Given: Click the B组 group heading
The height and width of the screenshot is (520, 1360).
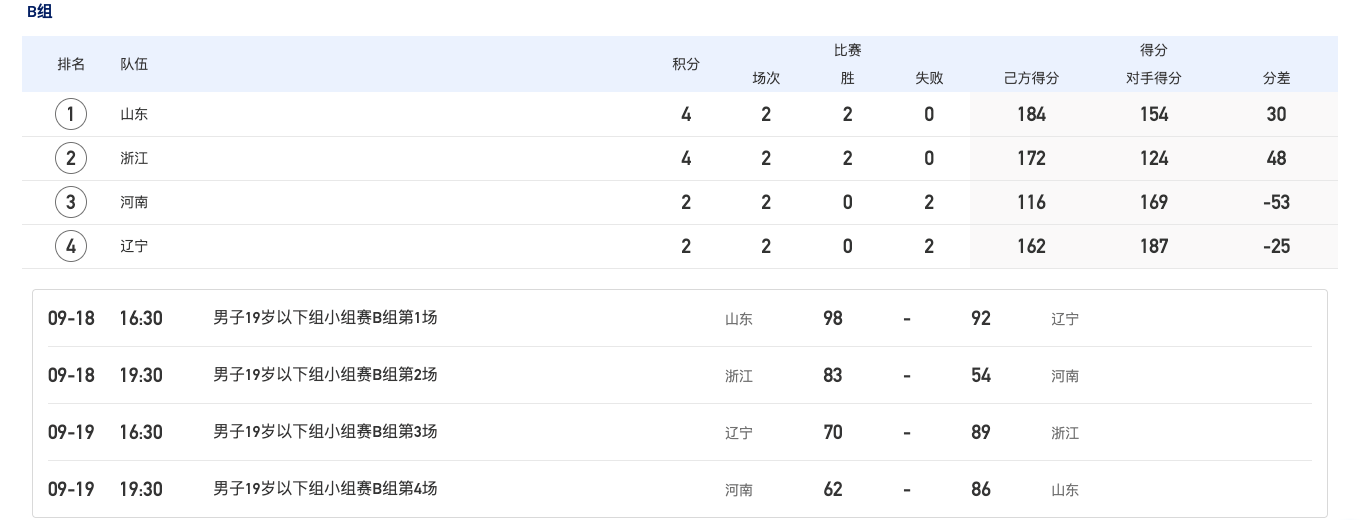Looking at the screenshot, I should click(x=40, y=12).
